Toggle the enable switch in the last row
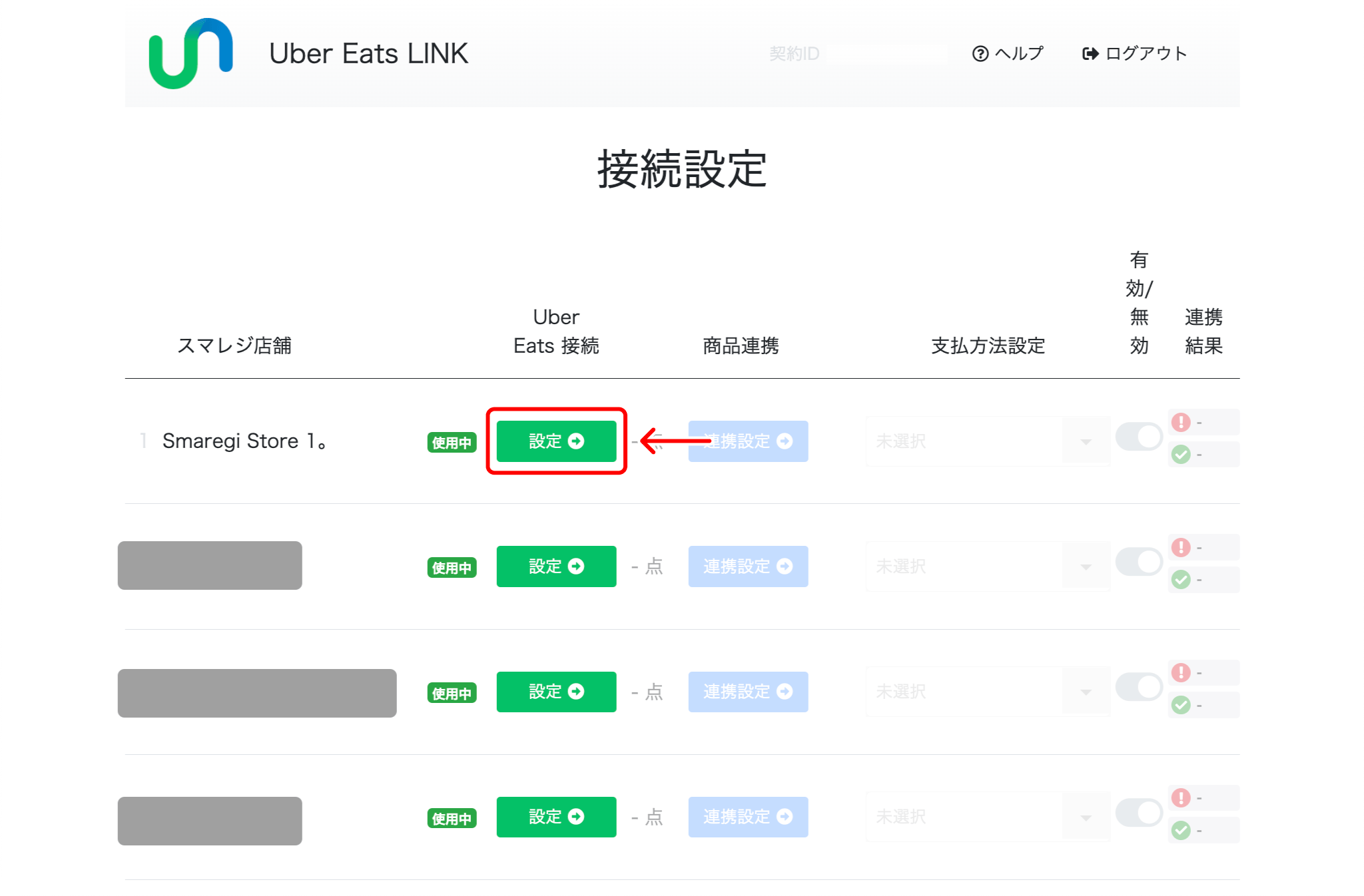Image resolution: width=1364 pixels, height=896 pixels. 1139,813
